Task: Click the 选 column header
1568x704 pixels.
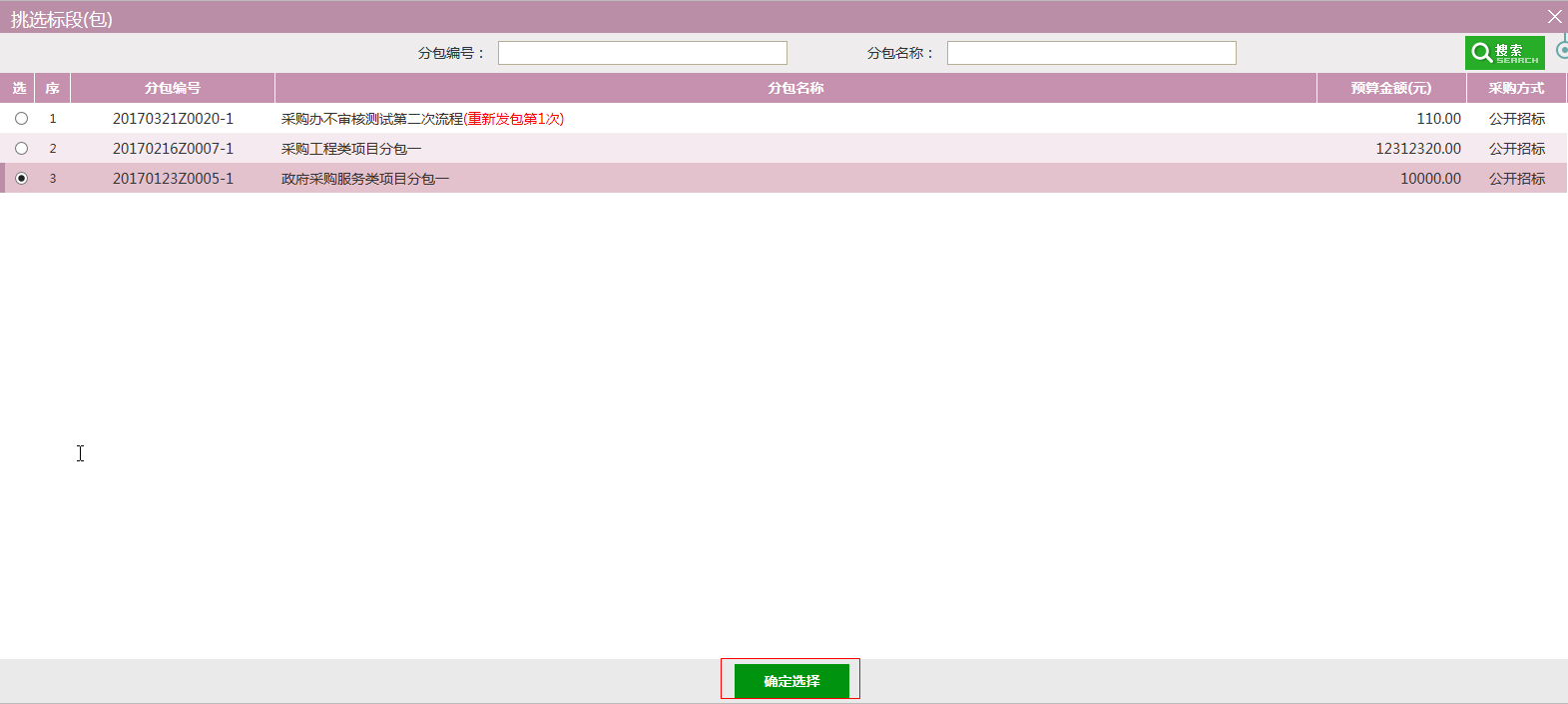Action: pos(19,88)
